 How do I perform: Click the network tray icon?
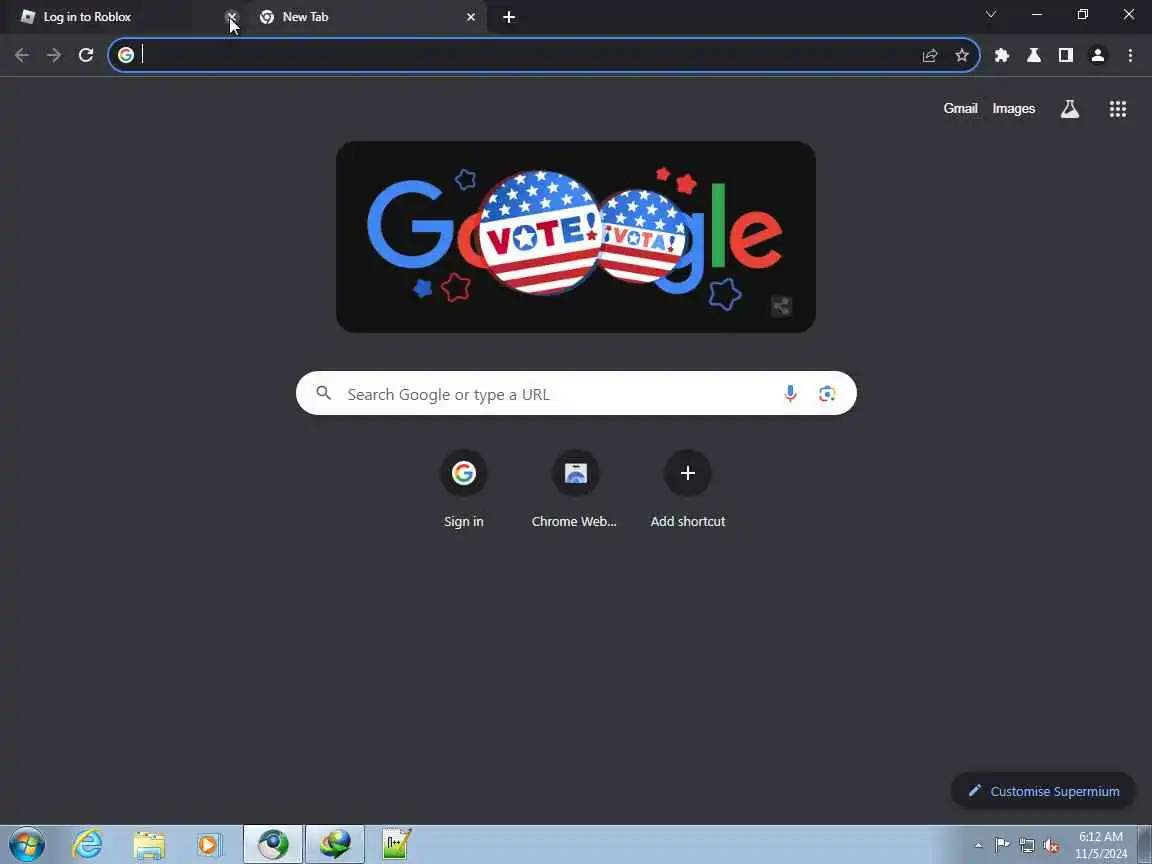point(1026,845)
